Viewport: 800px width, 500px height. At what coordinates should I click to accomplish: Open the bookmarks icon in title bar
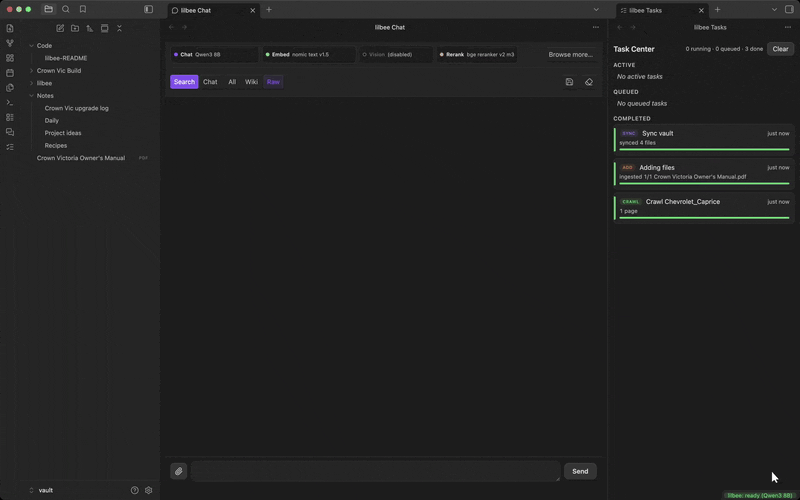point(83,9)
